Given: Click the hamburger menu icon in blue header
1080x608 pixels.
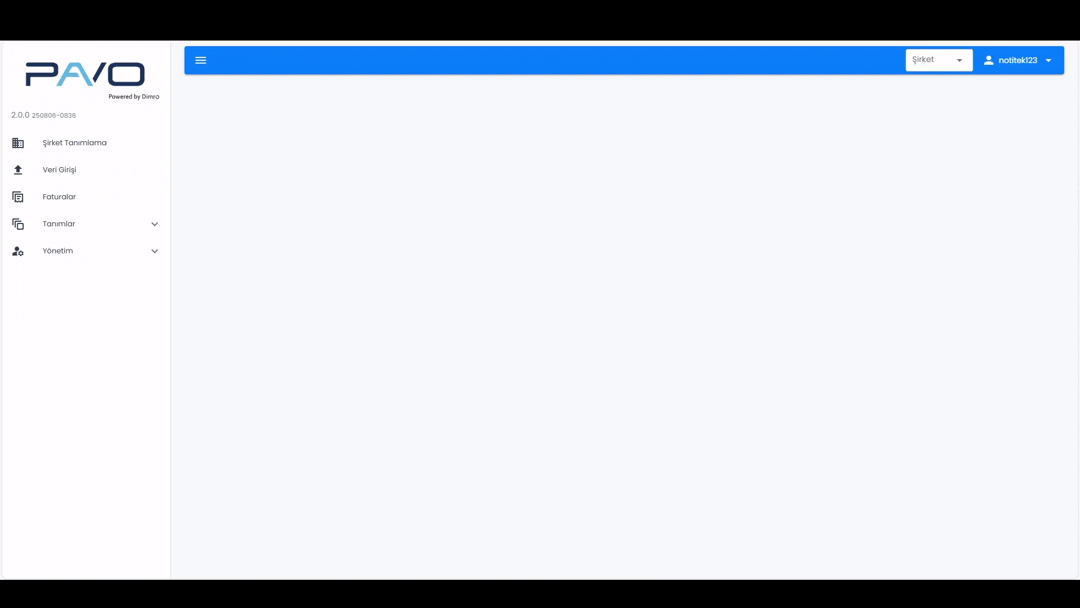Looking at the screenshot, I should [200, 60].
